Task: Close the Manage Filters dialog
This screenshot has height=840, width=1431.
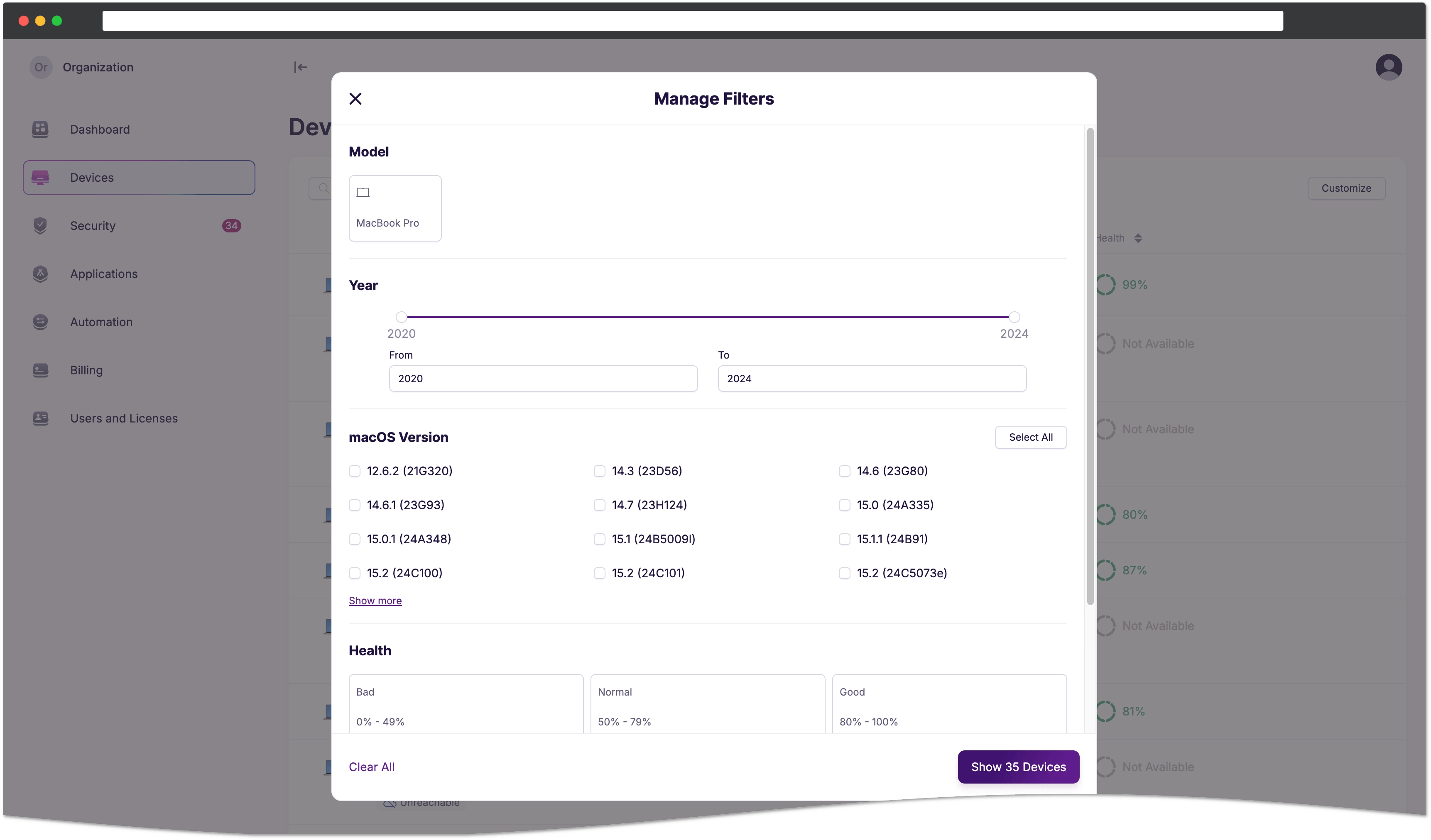Action: point(355,99)
